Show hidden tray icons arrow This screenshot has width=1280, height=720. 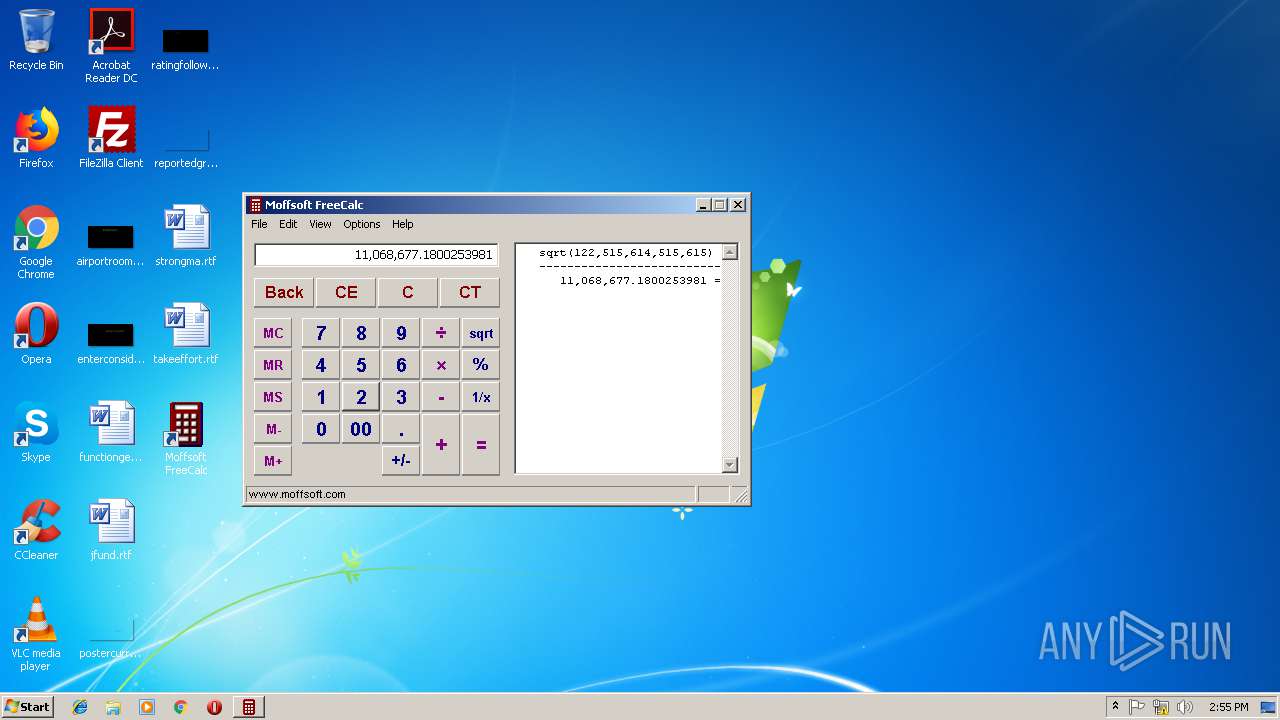tap(1115, 707)
